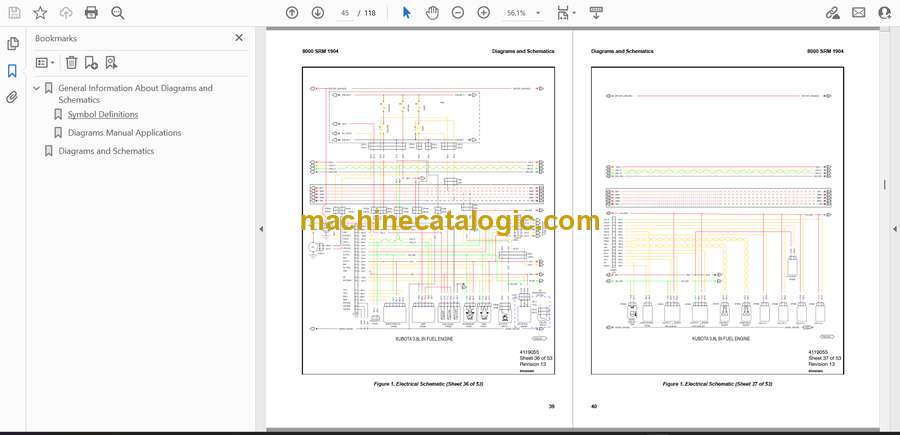The image size is (900, 435).
Task: Open the account profile icon
Action: point(885,13)
